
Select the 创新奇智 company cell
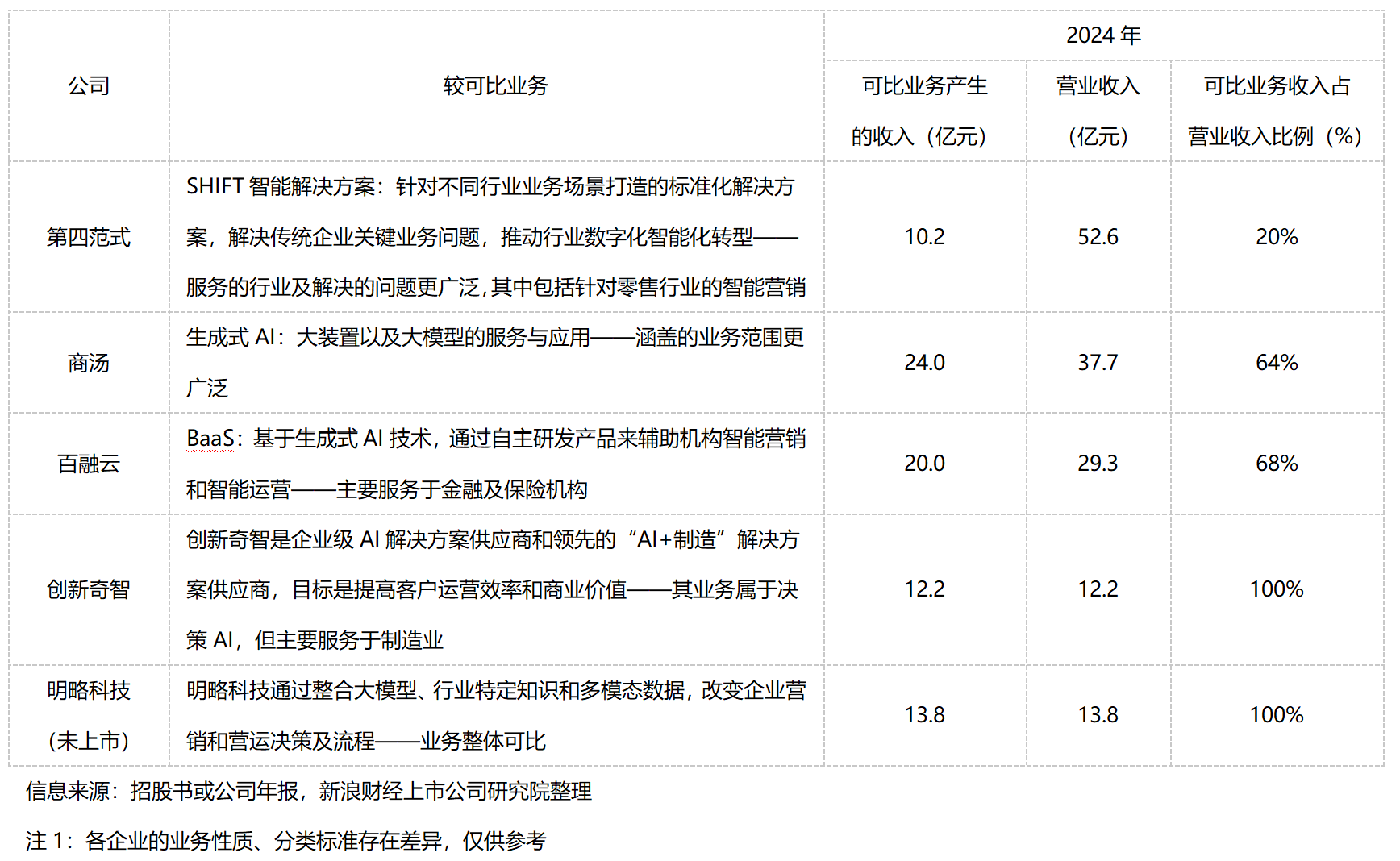tap(89, 589)
